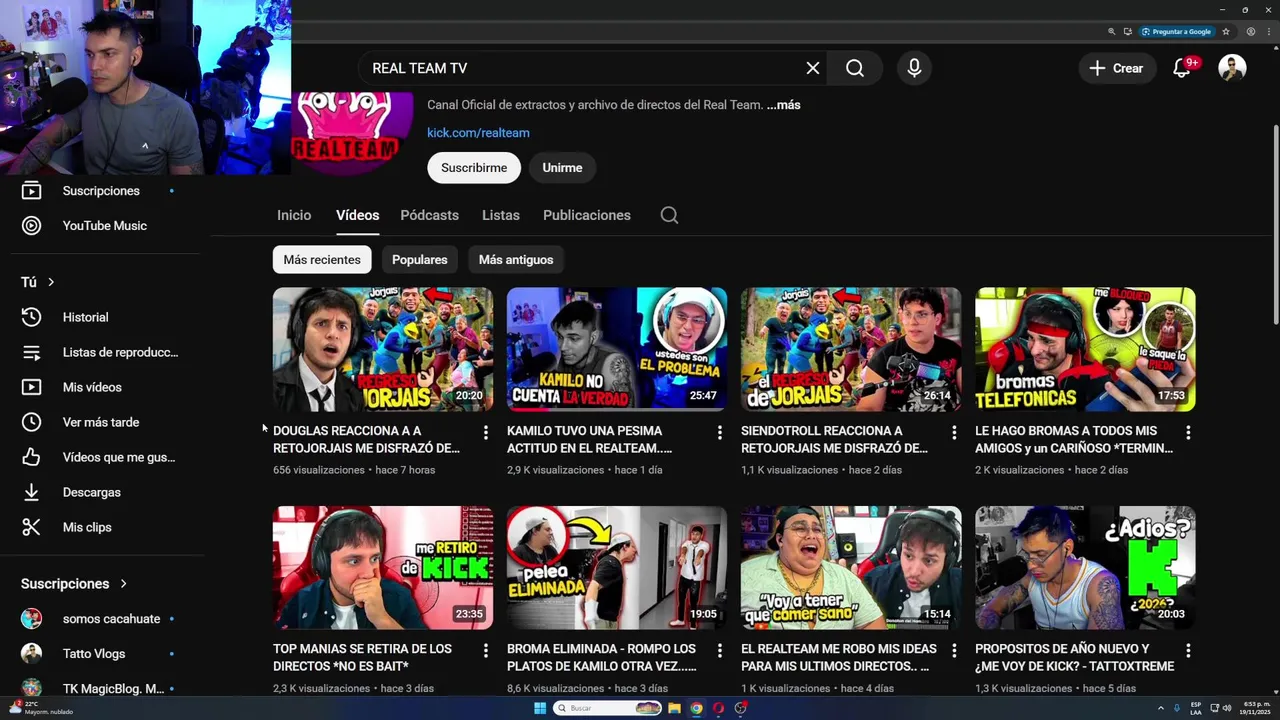
Task: Click the Suscribirme button
Action: pos(474,168)
